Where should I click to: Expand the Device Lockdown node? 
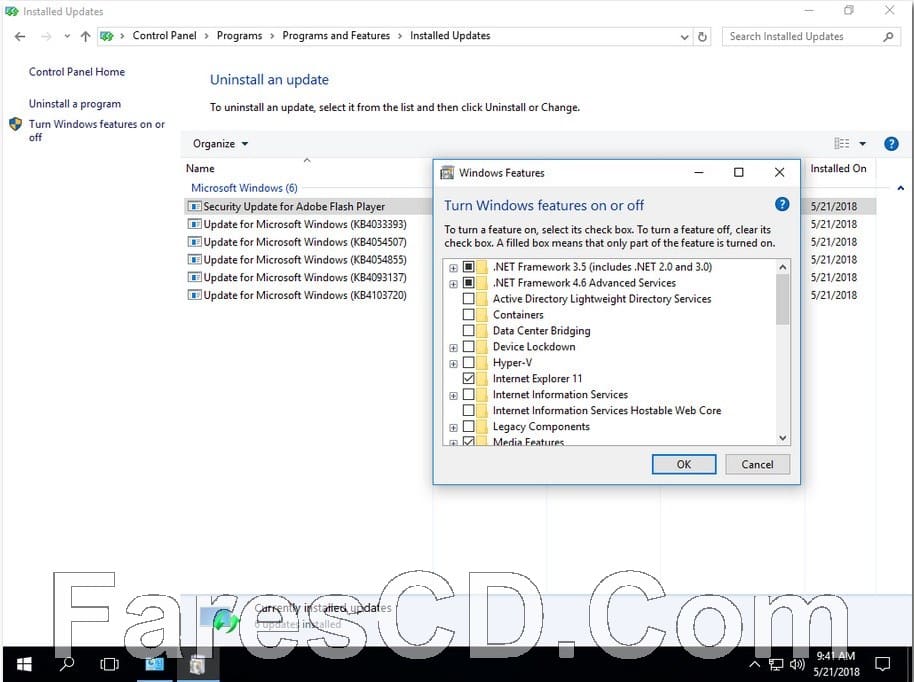(x=454, y=348)
